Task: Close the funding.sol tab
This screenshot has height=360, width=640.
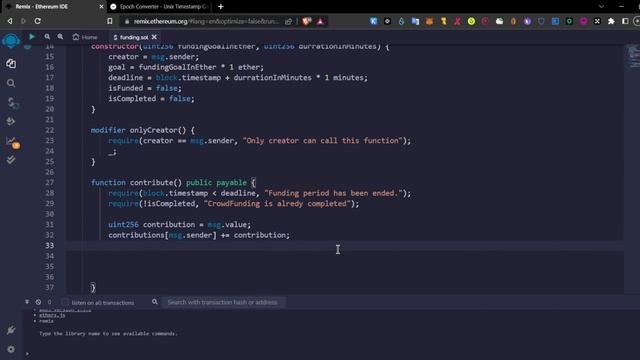Action: 154,37
